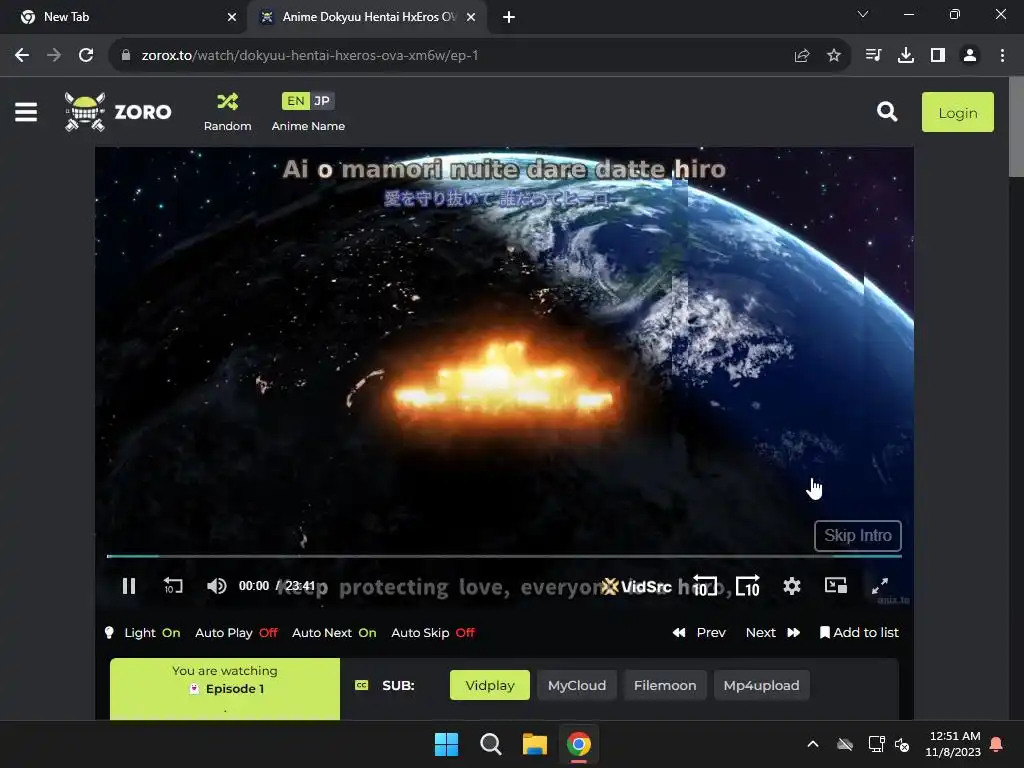1024x768 pixels.
Task: Mute the video volume
Action: (x=216, y=586)
